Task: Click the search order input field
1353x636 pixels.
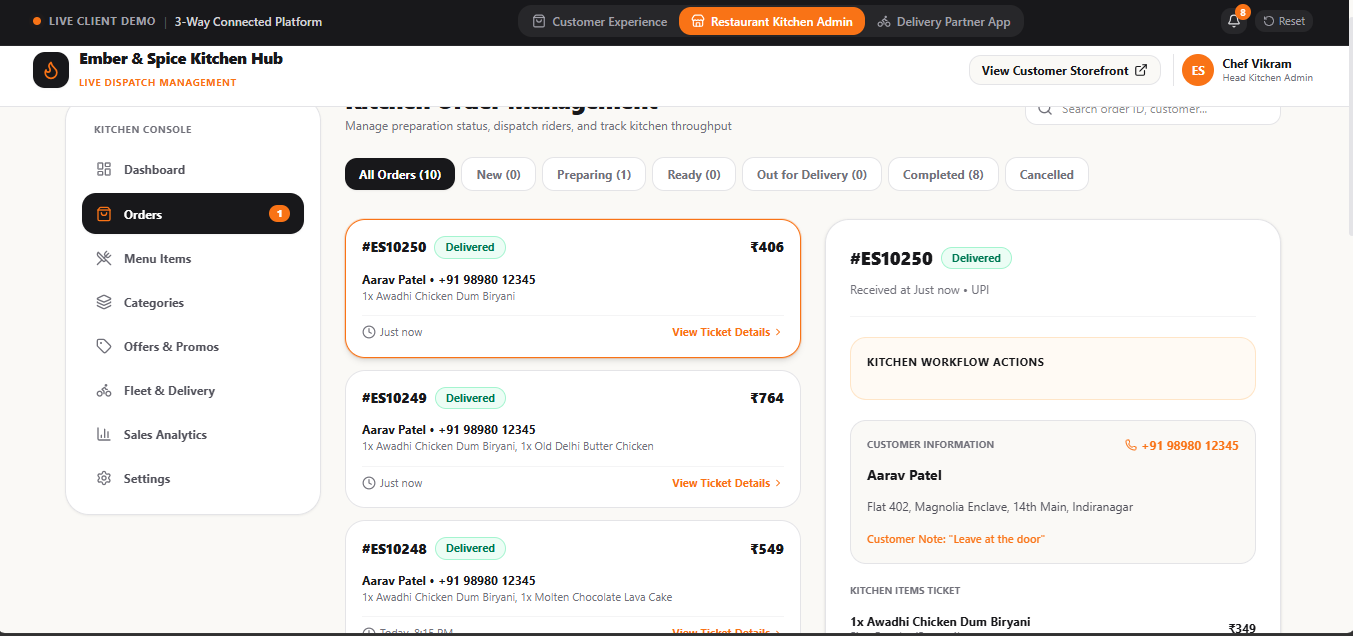Action: (x=1153, y=109)
